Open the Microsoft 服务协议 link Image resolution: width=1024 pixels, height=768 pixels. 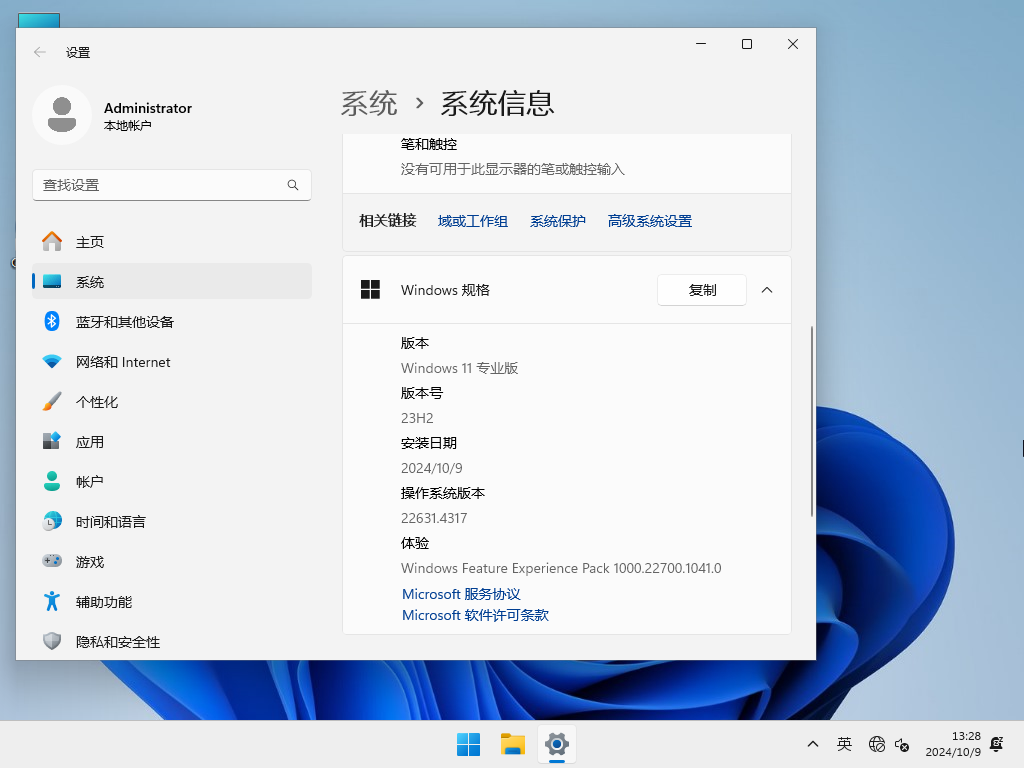(461, 593)
